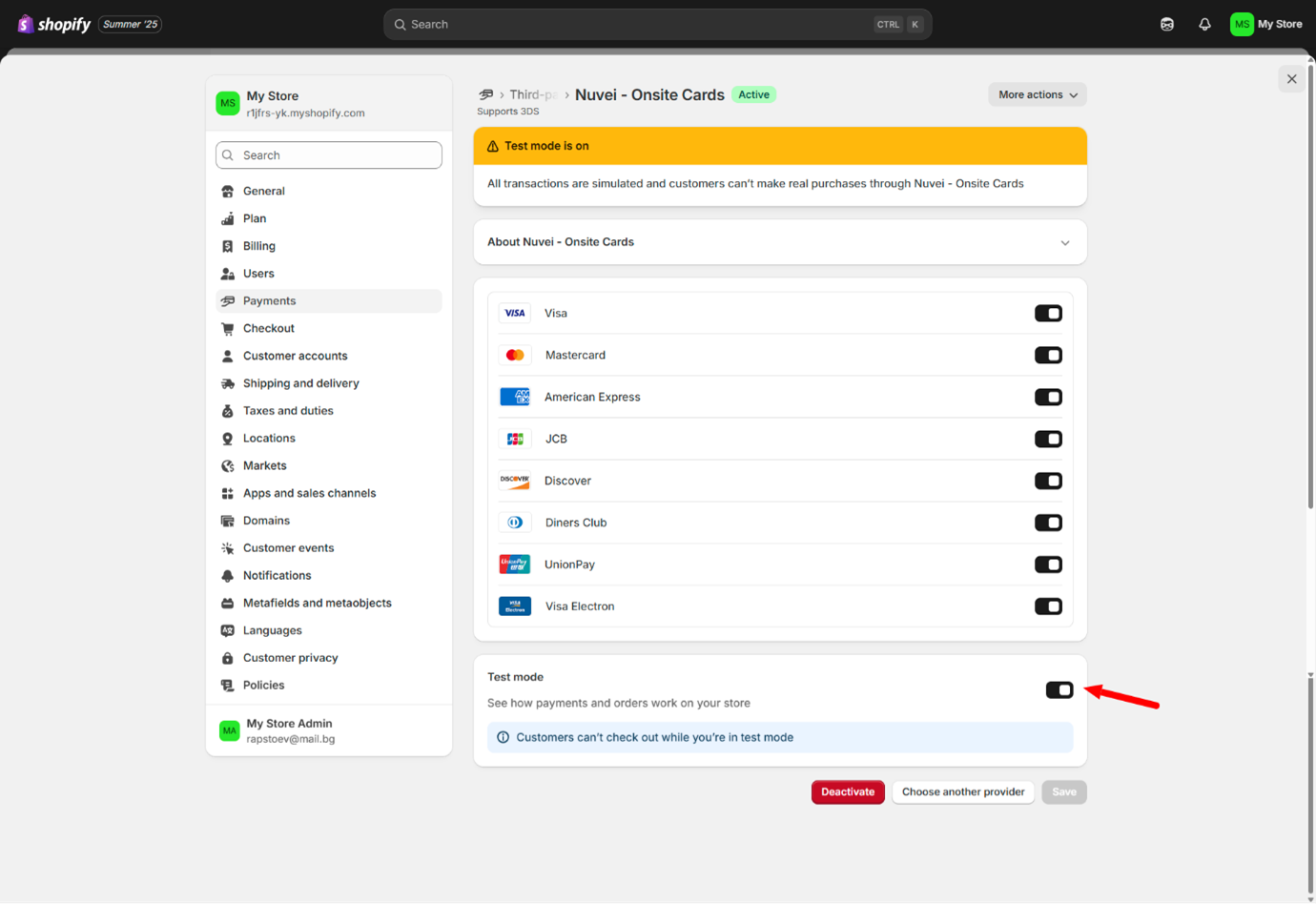Click the Shipping and delivery truck icon
This screenshot has width=1316, height=904.
(228, 383)
